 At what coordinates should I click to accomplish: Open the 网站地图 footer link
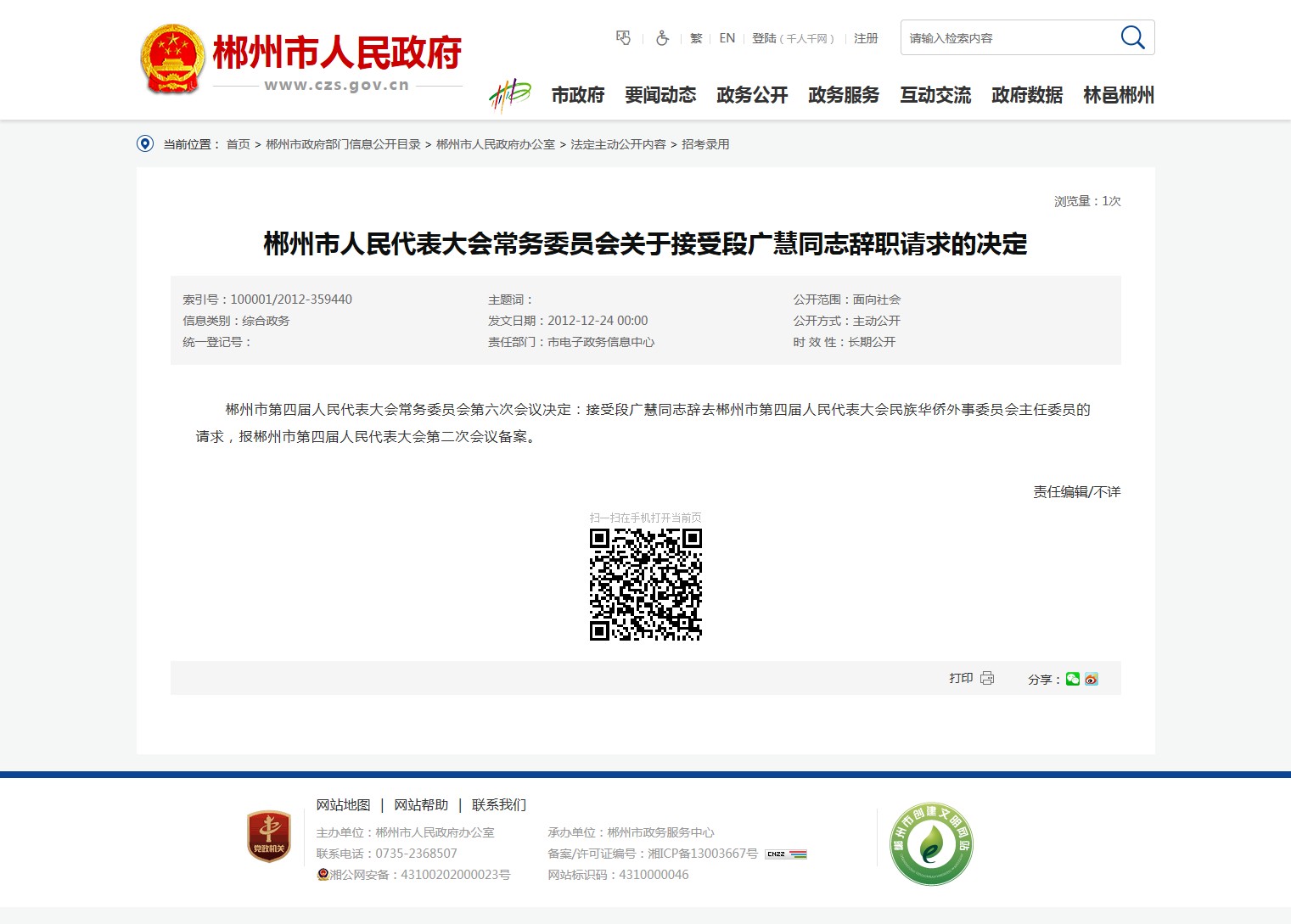coord(343,804)
